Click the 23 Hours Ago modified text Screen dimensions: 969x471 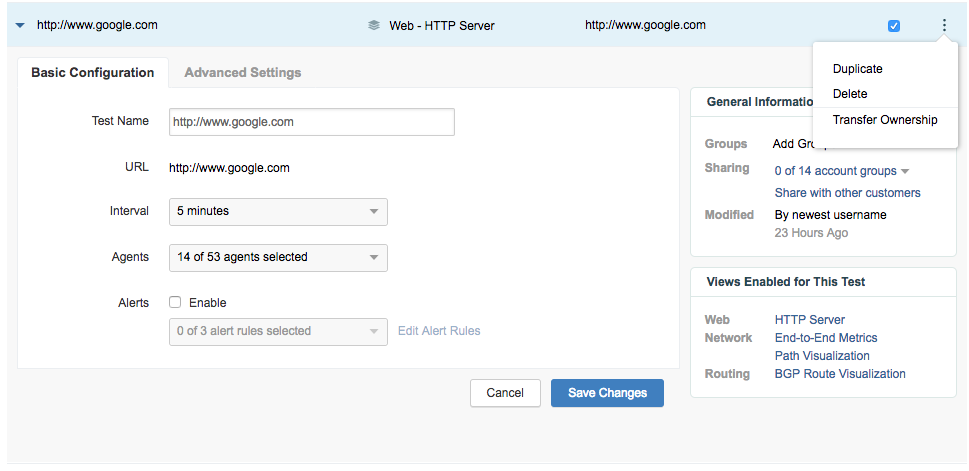[x=811, y=233]
